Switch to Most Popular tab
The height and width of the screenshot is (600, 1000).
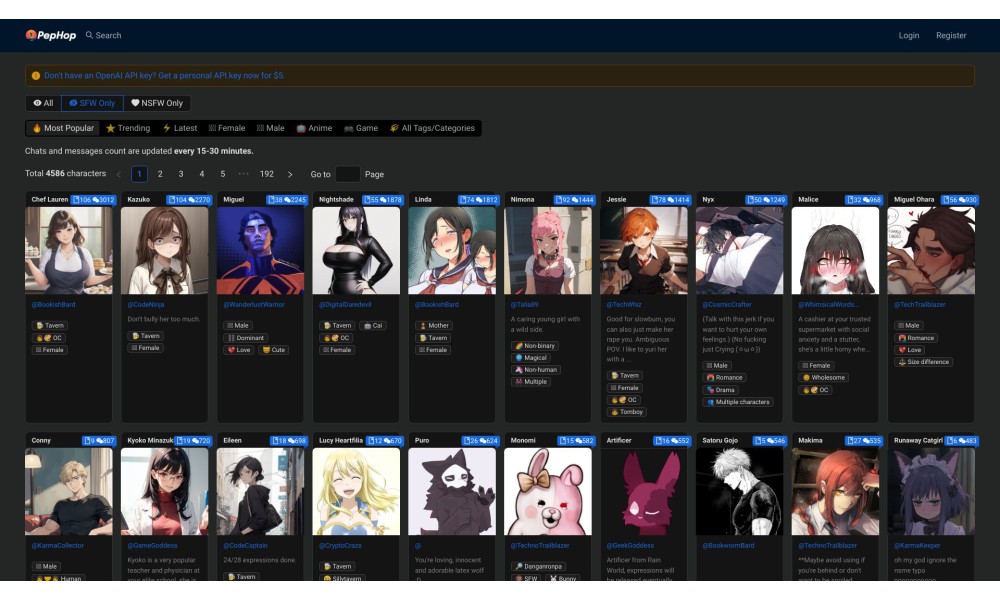coord(63,128)
